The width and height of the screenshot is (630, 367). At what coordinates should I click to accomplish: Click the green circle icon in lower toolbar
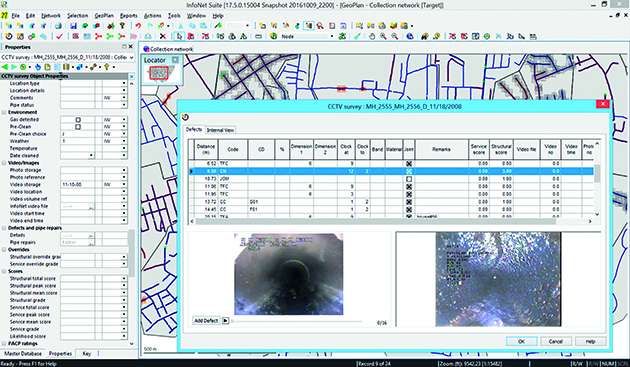(x=487, y=36)
